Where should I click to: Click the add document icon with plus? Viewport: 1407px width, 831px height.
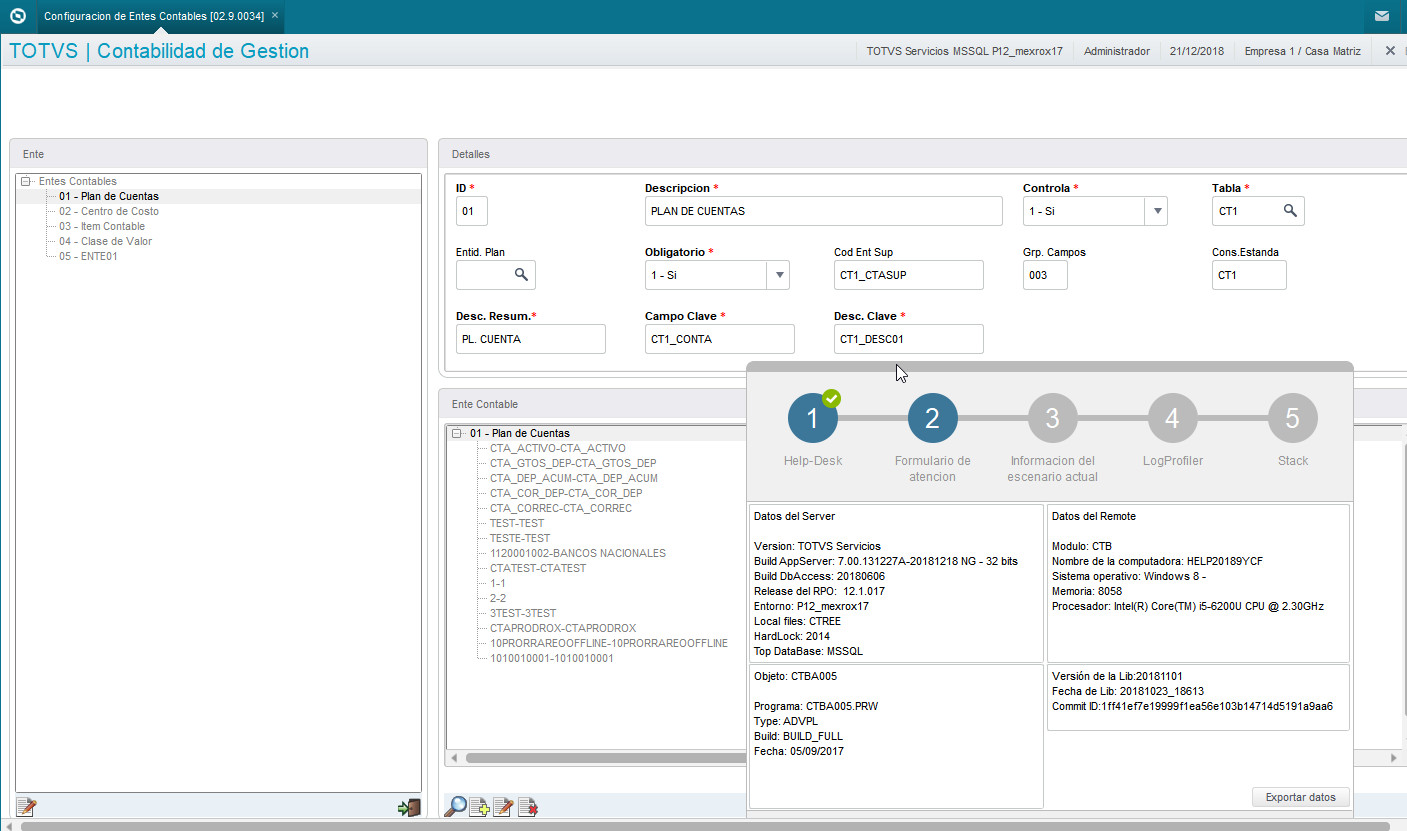tap(479, 806)
